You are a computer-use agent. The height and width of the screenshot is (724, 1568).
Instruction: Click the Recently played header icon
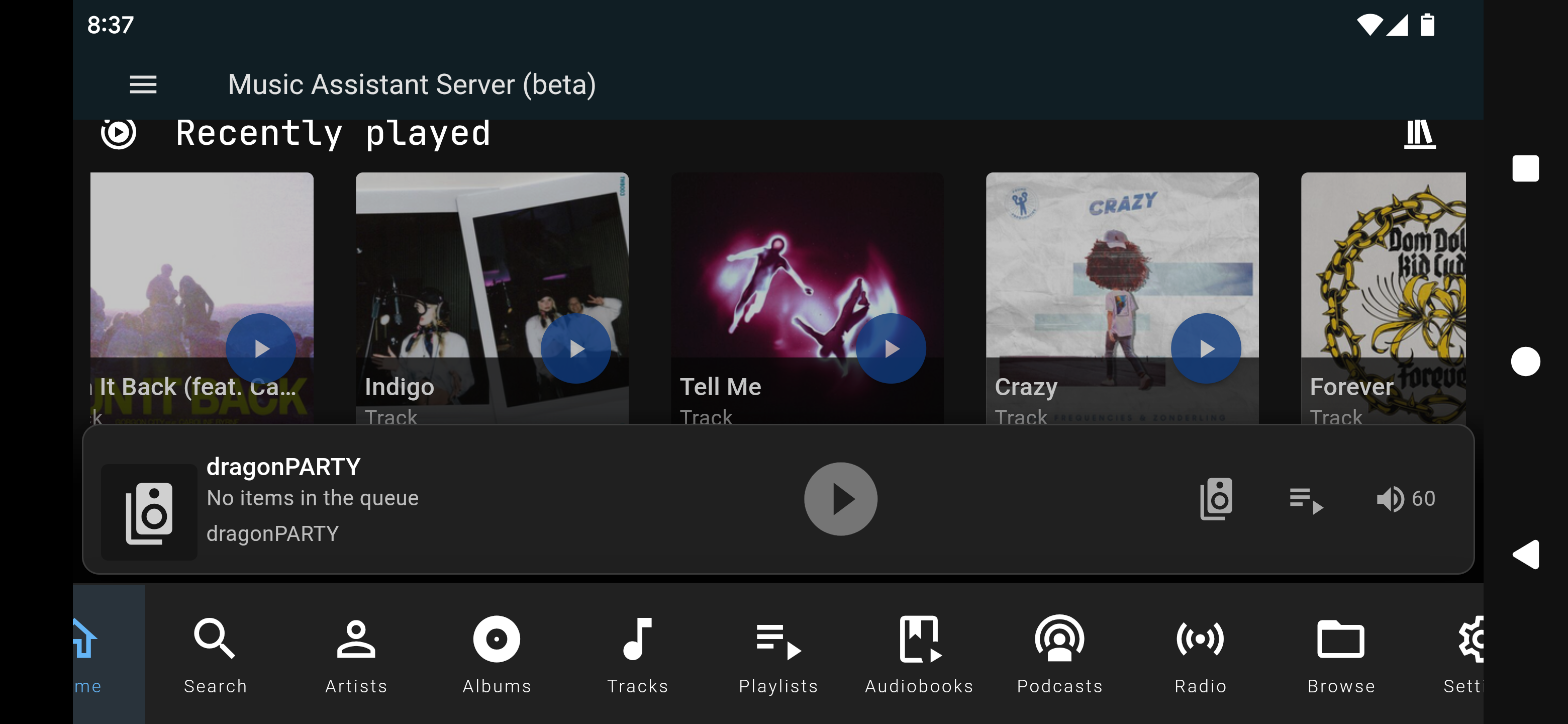118,133
